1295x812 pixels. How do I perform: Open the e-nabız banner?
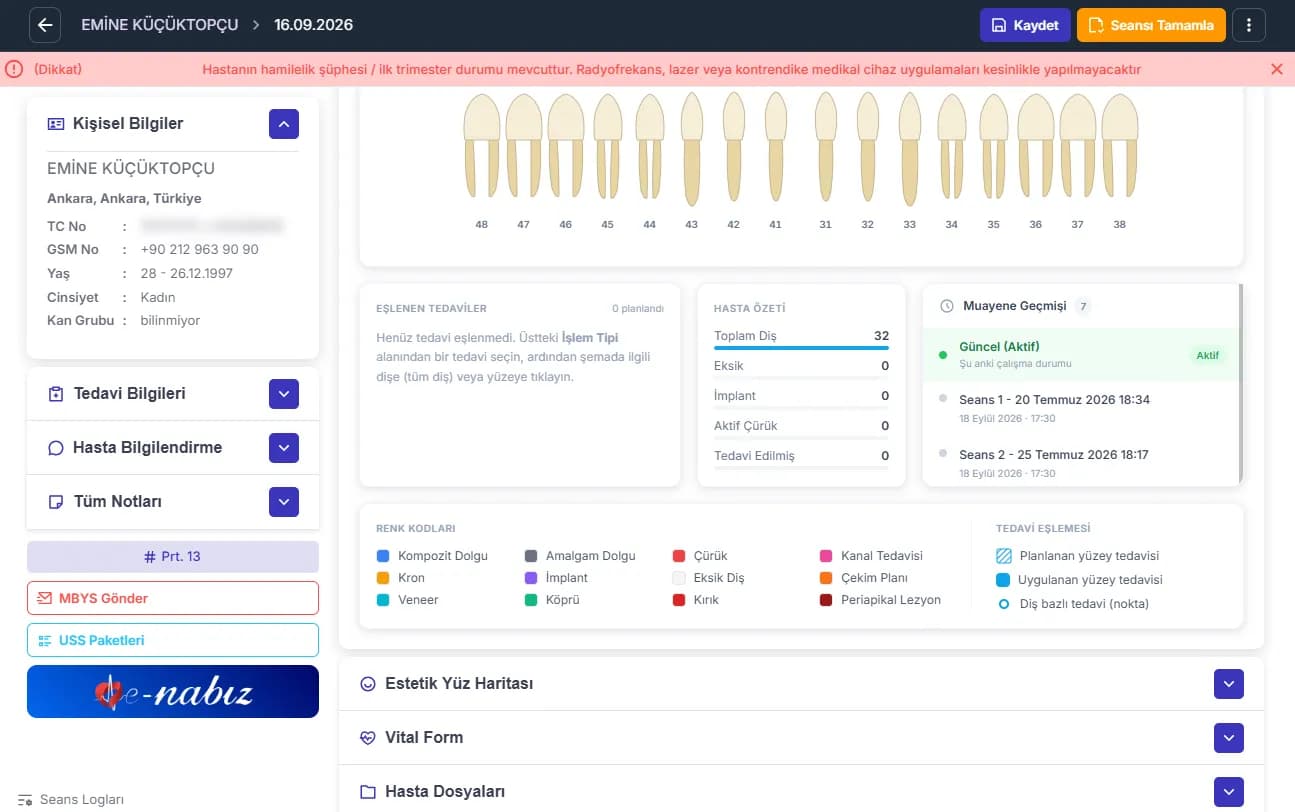pyautogui.click(x=173, y=691)
